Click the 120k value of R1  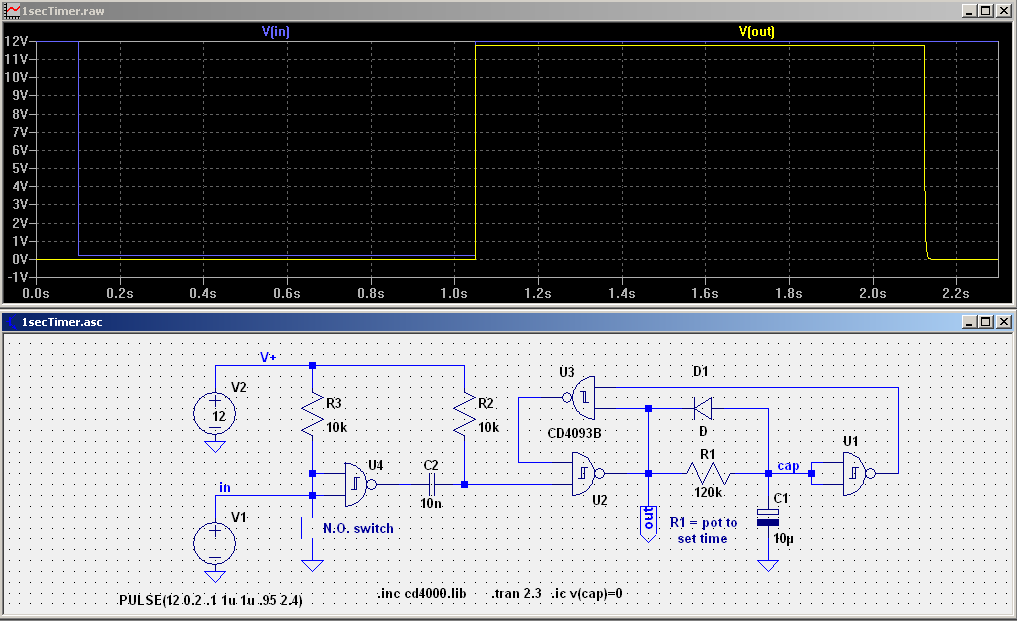(x=708, y=492)
